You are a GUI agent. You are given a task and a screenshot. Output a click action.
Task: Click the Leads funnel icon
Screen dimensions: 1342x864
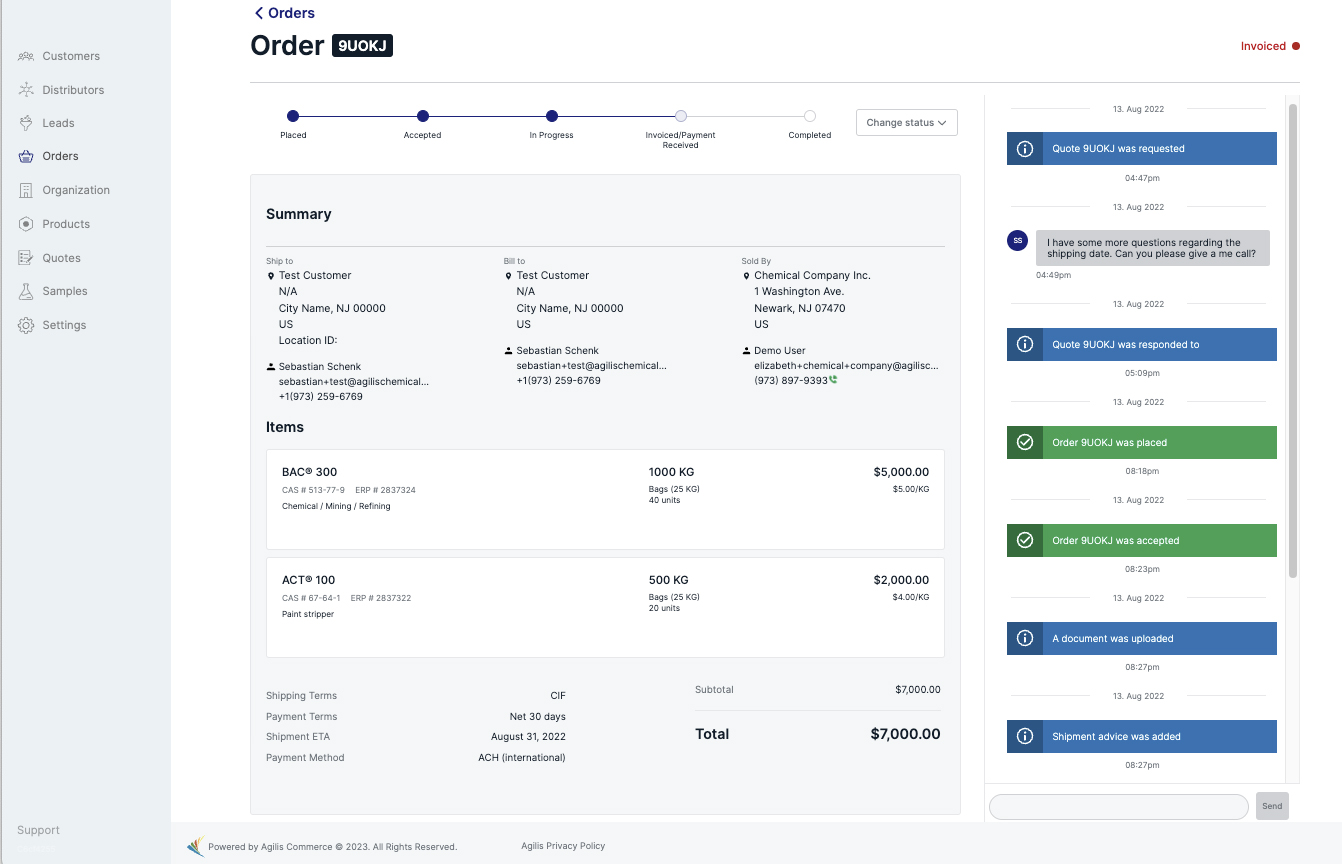point(26,123)
